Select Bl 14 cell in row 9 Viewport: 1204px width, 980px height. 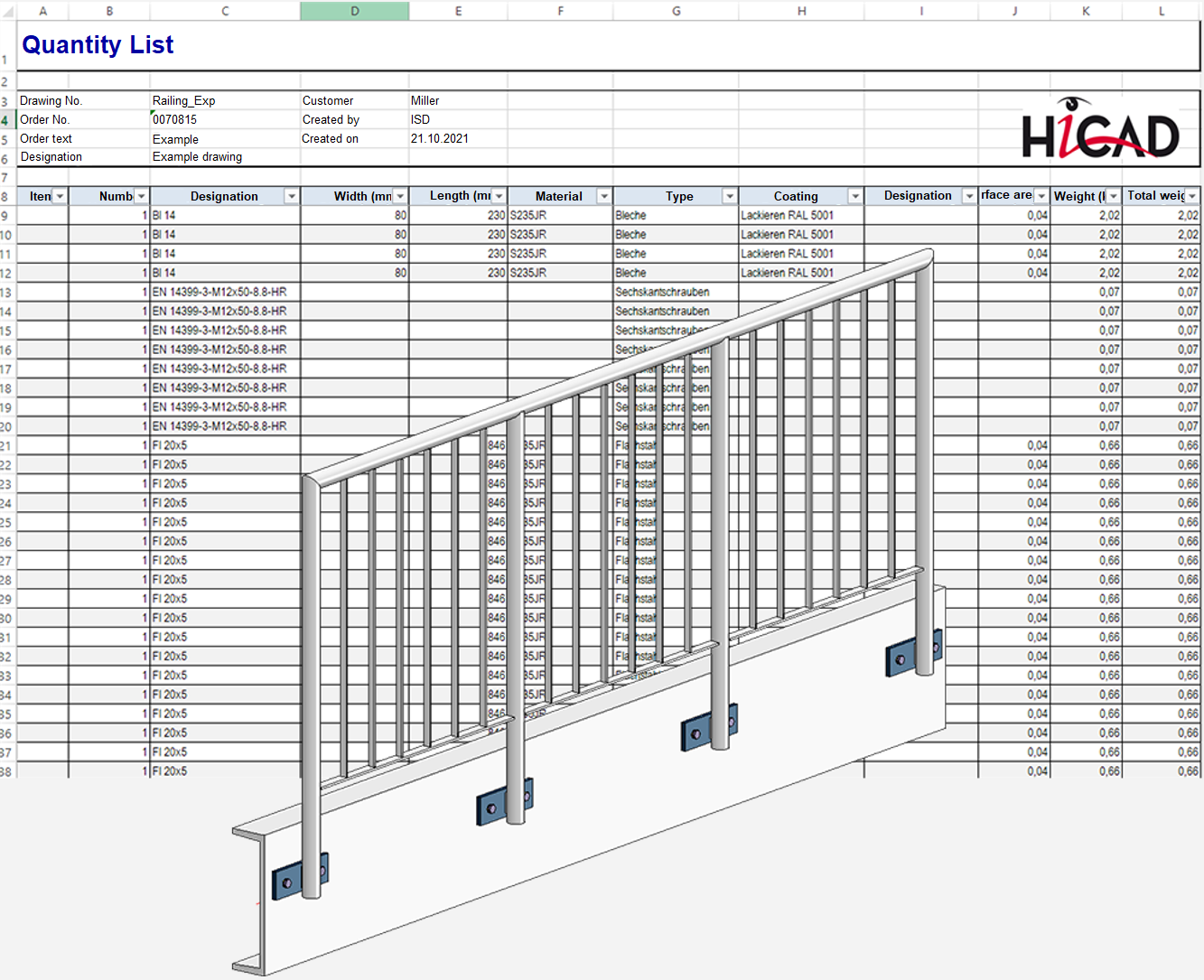pyautogui.click(x=225, y=215)
